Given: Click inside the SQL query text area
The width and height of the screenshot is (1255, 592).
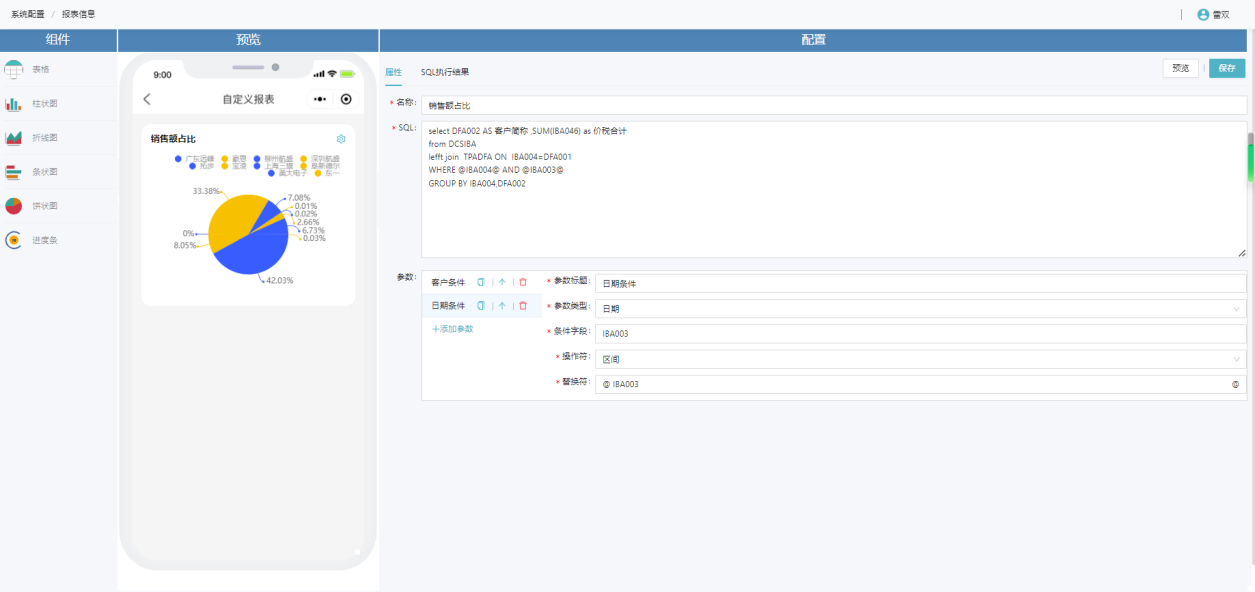Looking at the screenshot, I should coord(834,190).
